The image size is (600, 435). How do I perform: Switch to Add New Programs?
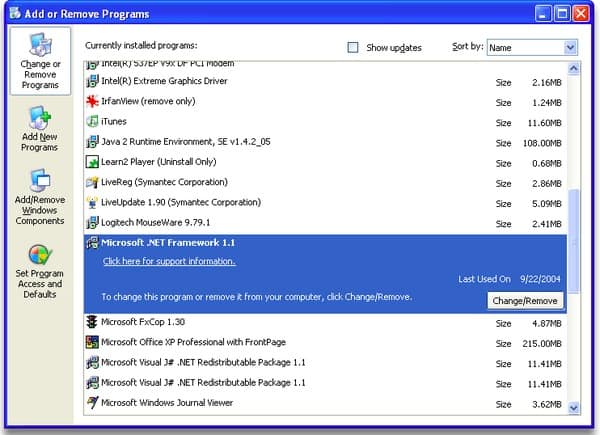[x=40, y=129]
